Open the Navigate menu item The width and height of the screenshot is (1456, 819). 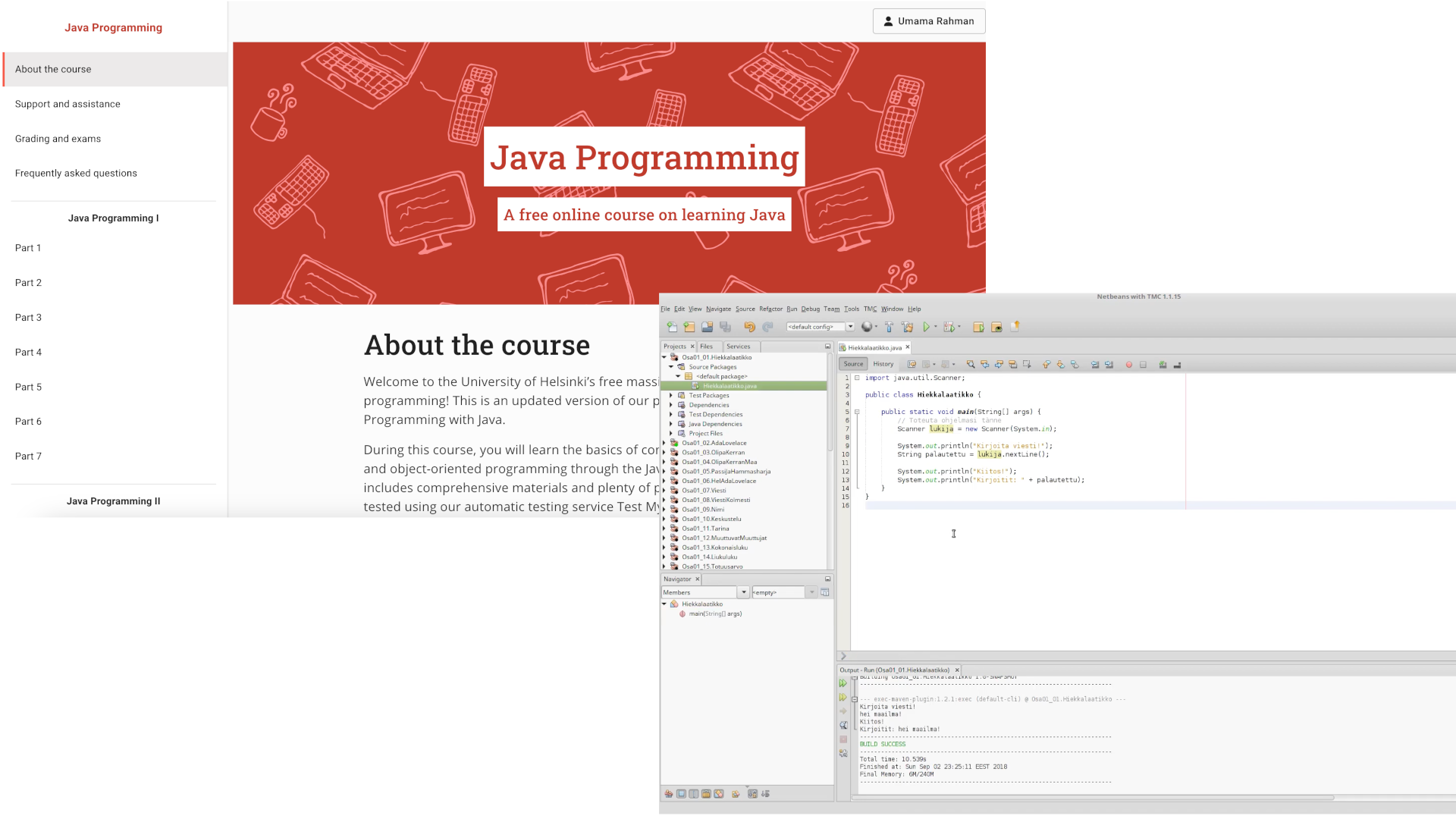718,308
